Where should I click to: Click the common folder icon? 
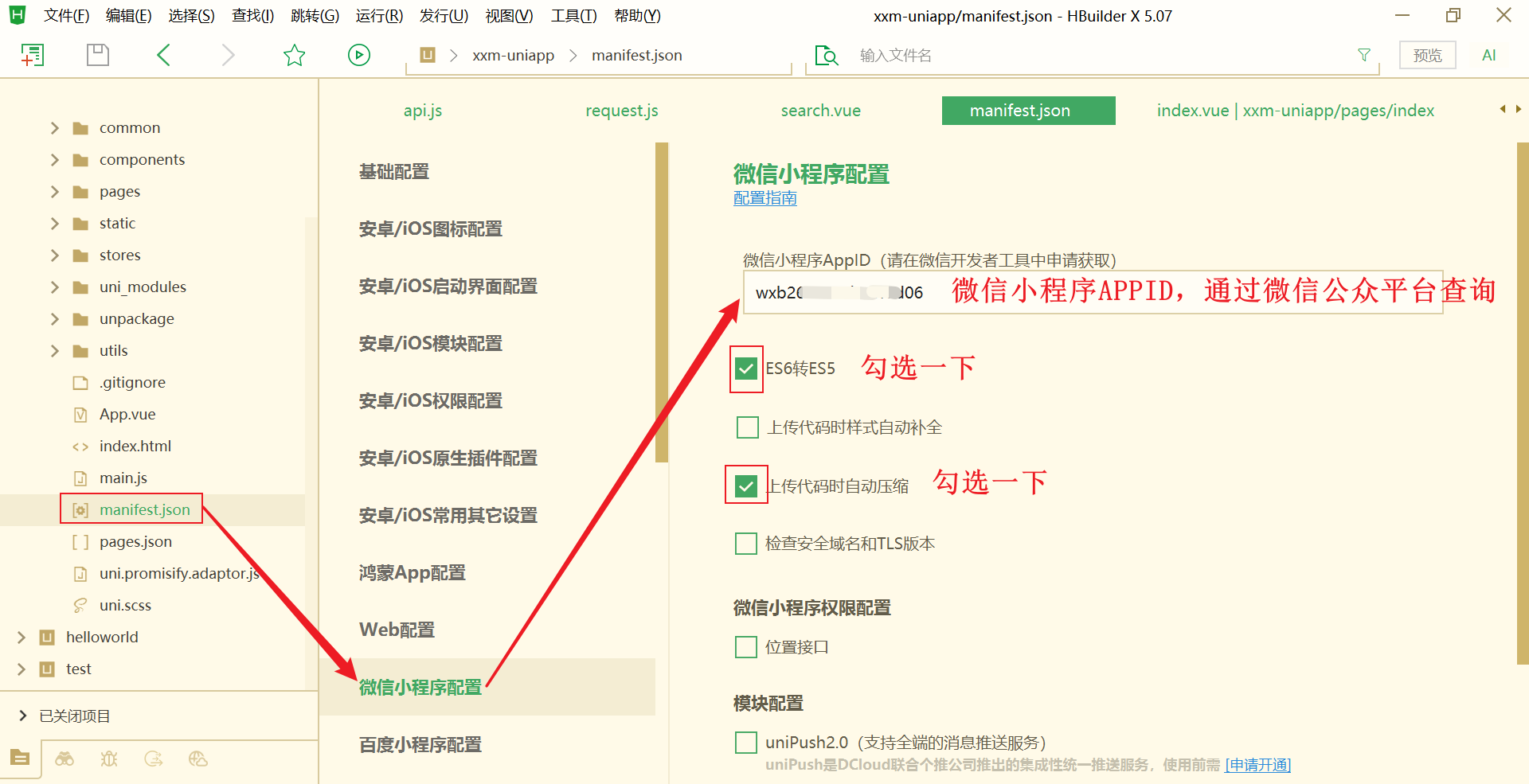coord(80,128)
